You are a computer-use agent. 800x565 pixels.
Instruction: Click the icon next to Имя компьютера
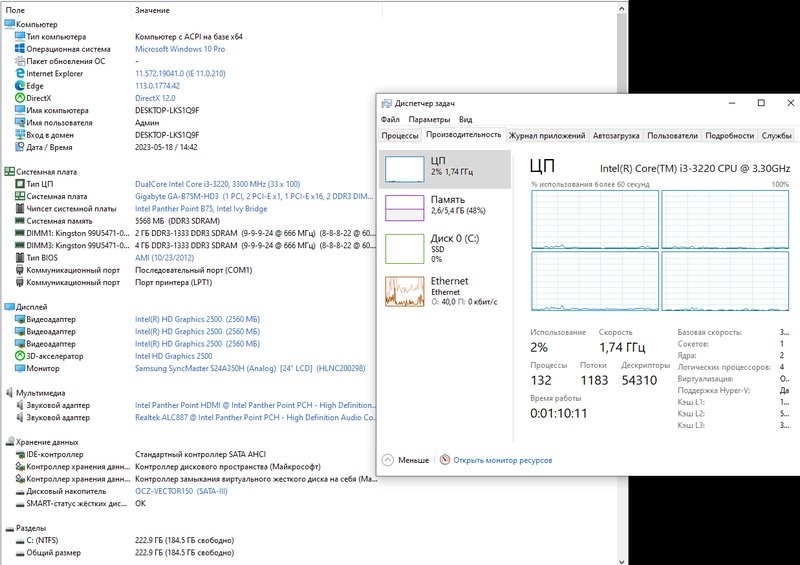point(20,110)
